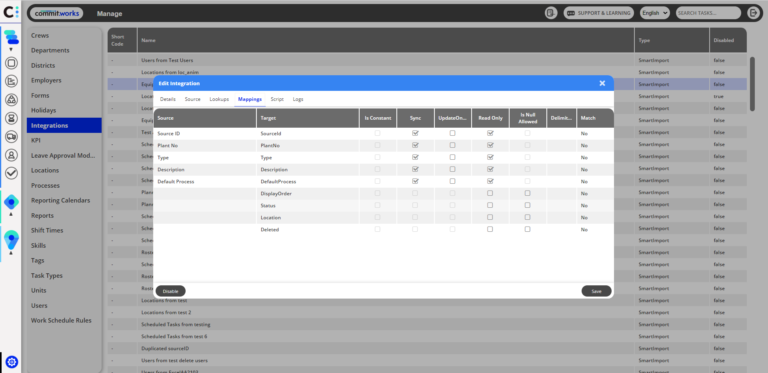
Task: Click the Disable button
Action: [170, 291]
